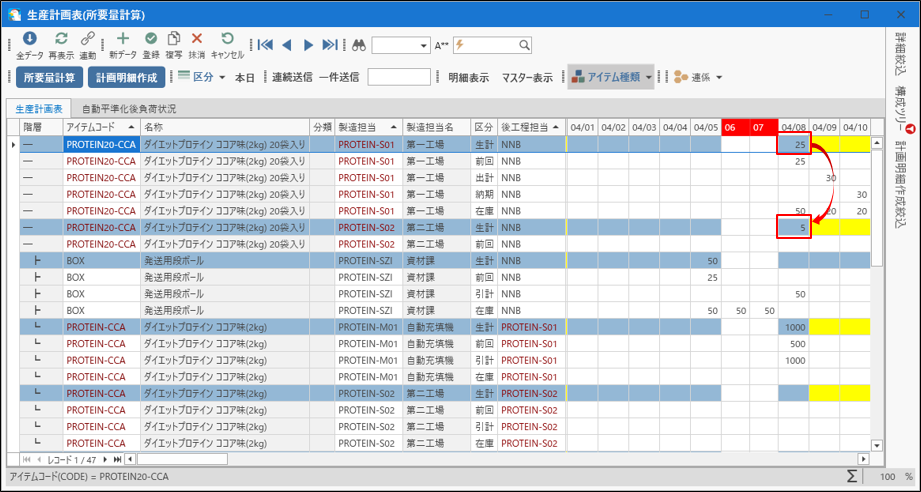Click the 再表示 refresh icon

point(61,38)
